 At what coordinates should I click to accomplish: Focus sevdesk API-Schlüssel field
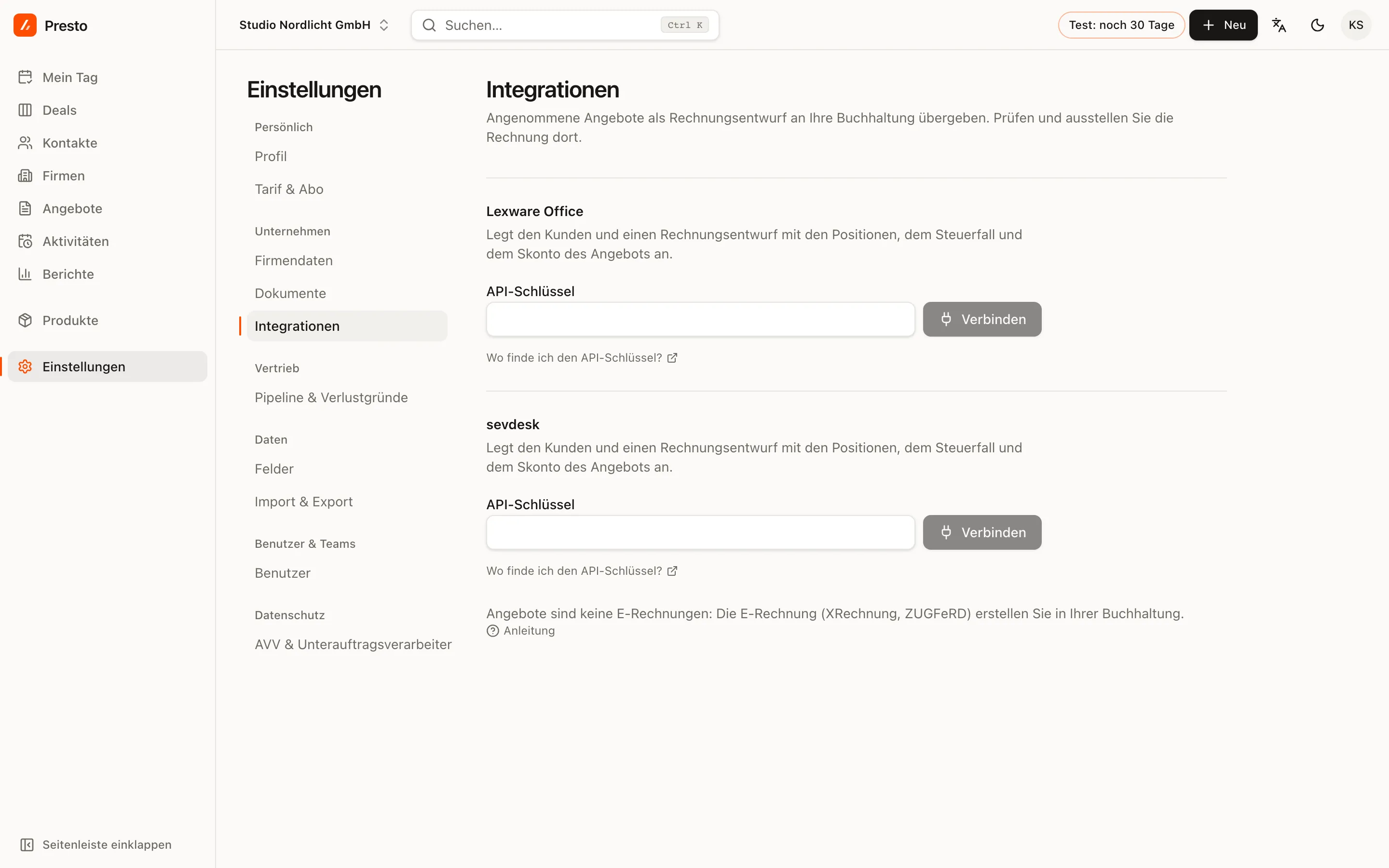pyautogui.click(x=700, y=532)
